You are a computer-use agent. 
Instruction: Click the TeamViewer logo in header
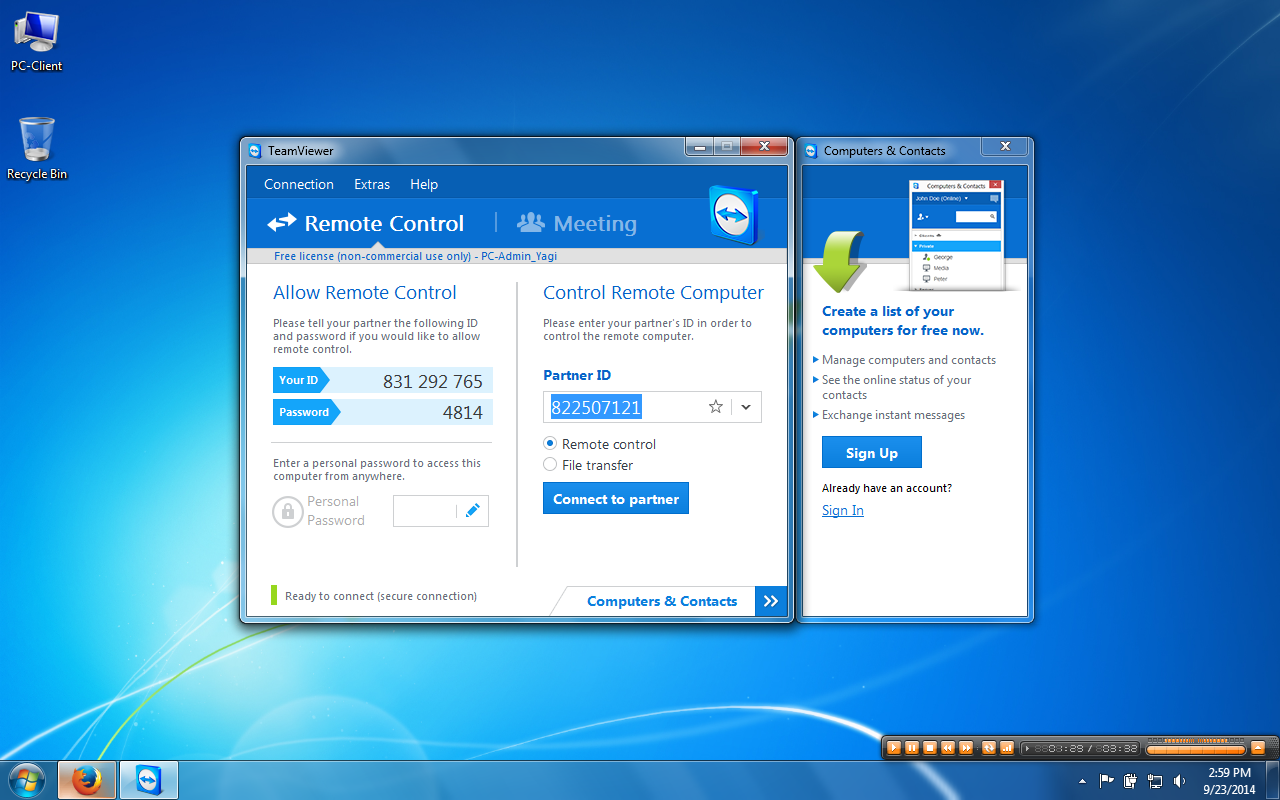(734, 214)
